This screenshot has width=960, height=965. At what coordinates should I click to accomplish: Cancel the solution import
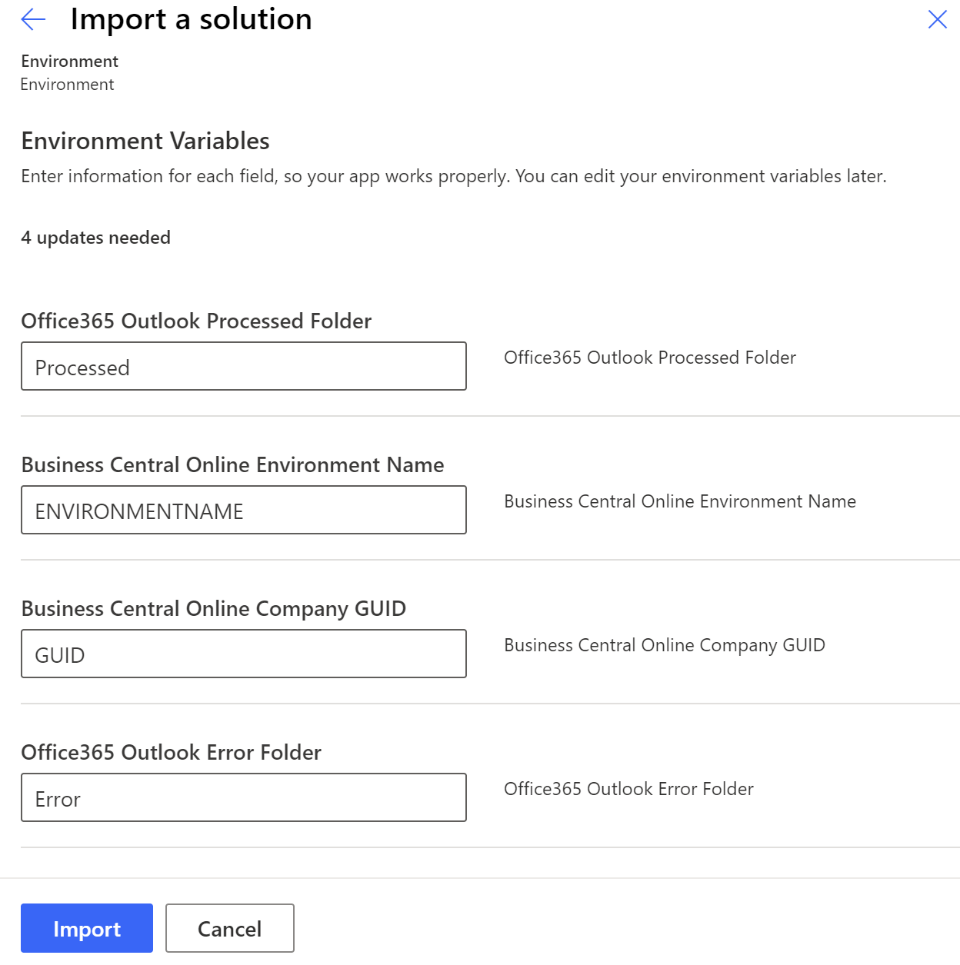coord(229,929)
